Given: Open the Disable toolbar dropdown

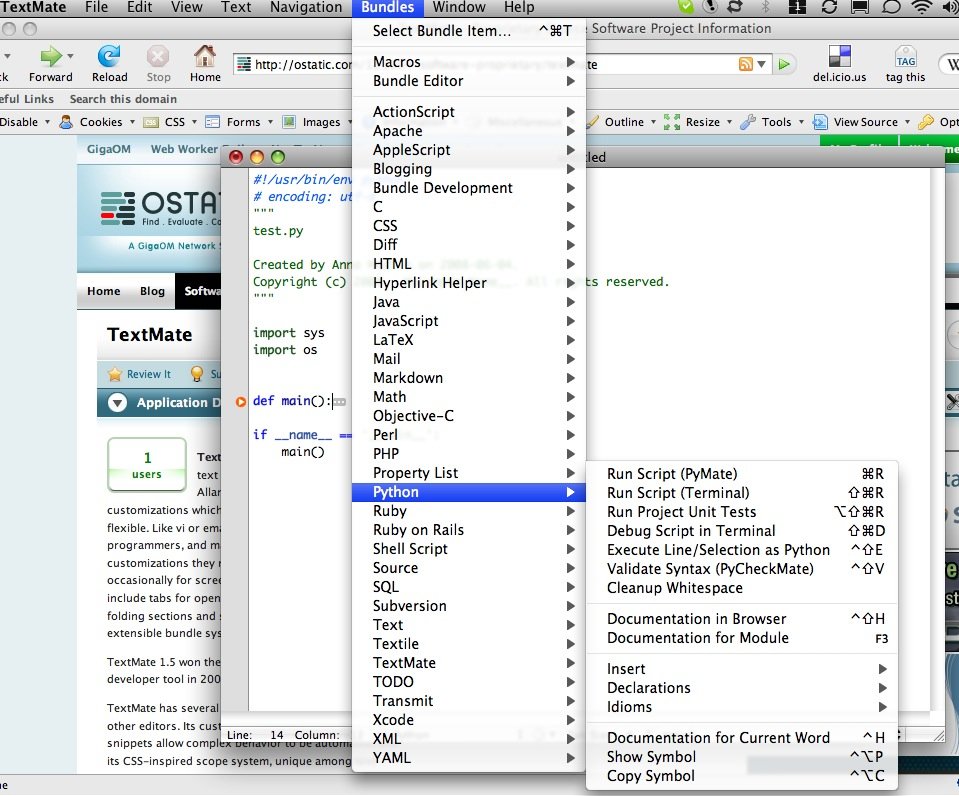Looking at the screenshot, I should [24, 122].
